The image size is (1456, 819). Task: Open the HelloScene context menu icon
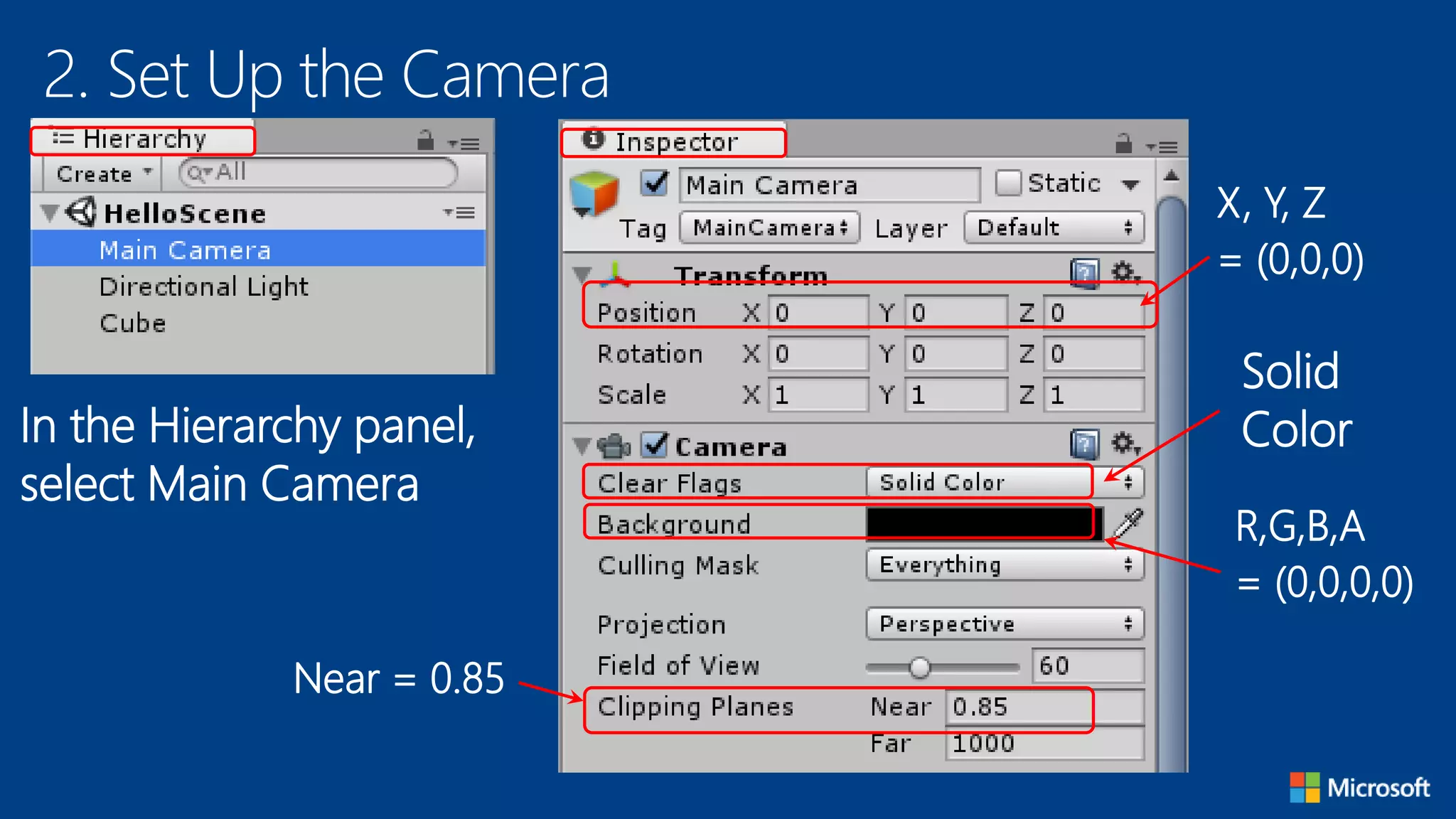click(459, 213)
